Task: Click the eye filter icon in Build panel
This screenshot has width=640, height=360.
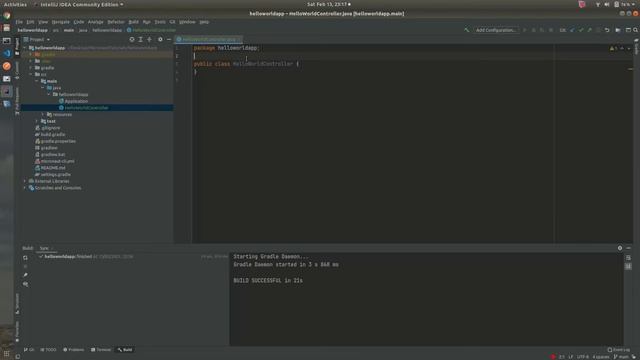Action: point(25,284)
